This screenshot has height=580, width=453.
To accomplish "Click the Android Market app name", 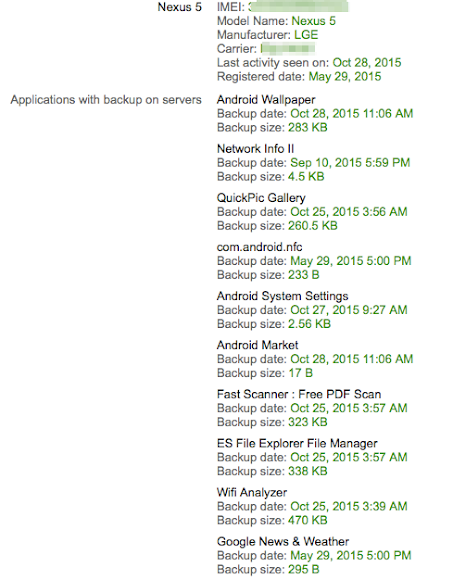I will [257, 345].
